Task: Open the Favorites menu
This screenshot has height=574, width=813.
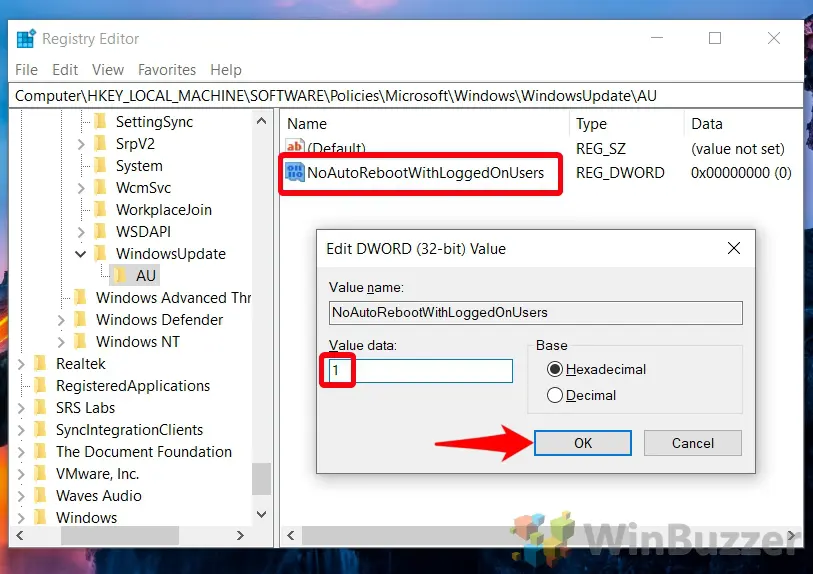Action: point(167,69)
